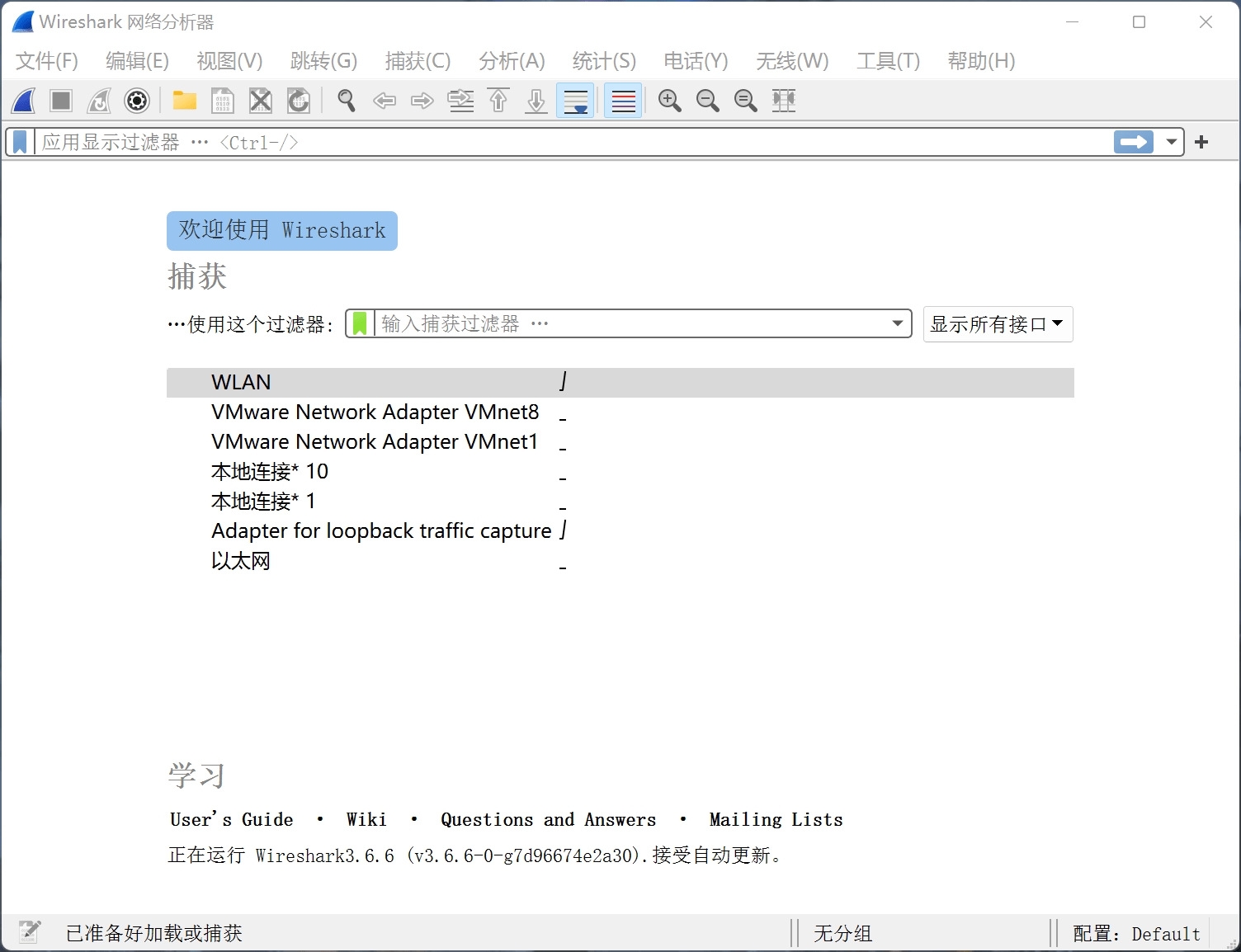Open the 视图(V) menu
This screenshot has height=952, width=1241.
229,61
